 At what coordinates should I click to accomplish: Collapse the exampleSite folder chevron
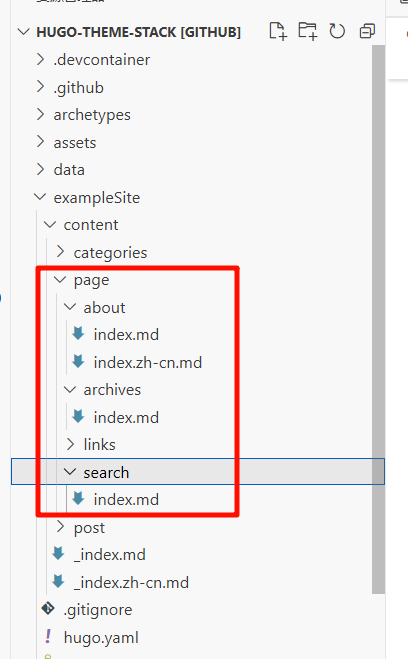(40, 197)
